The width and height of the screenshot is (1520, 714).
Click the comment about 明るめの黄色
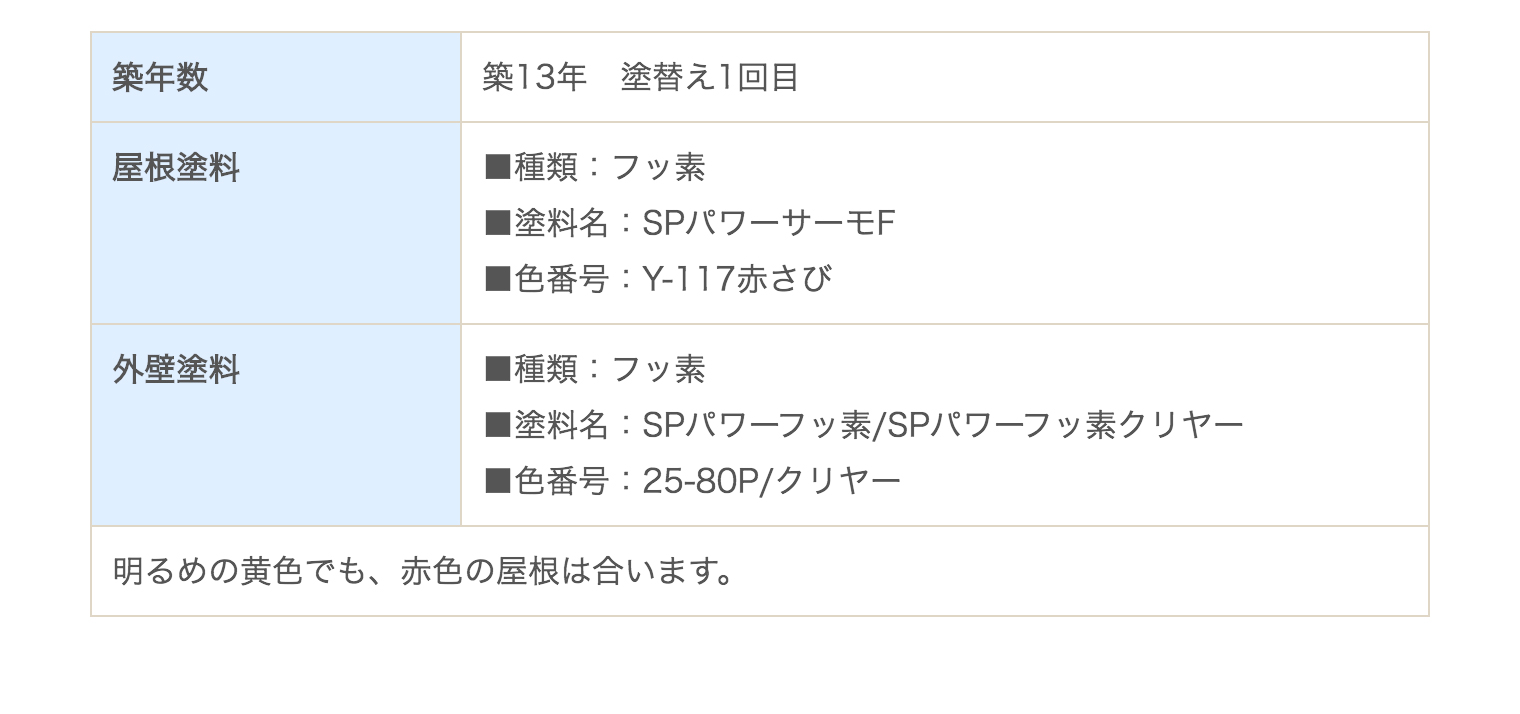[x=424, y=571]
